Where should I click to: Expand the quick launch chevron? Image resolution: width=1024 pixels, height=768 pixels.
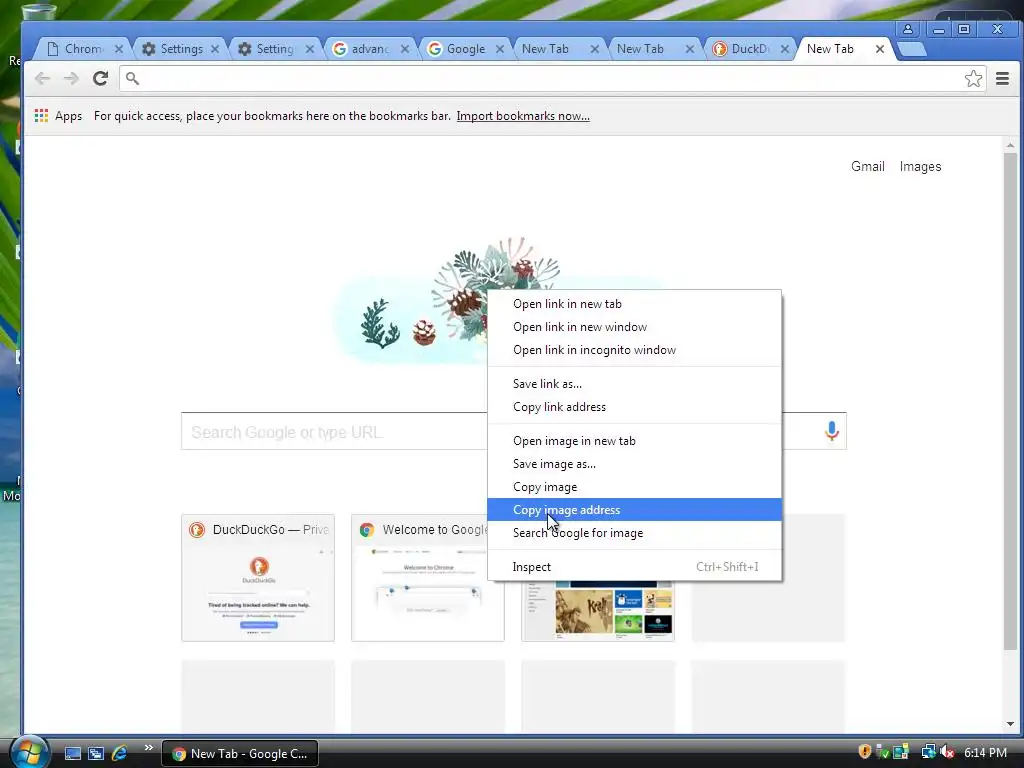[148, 748]
